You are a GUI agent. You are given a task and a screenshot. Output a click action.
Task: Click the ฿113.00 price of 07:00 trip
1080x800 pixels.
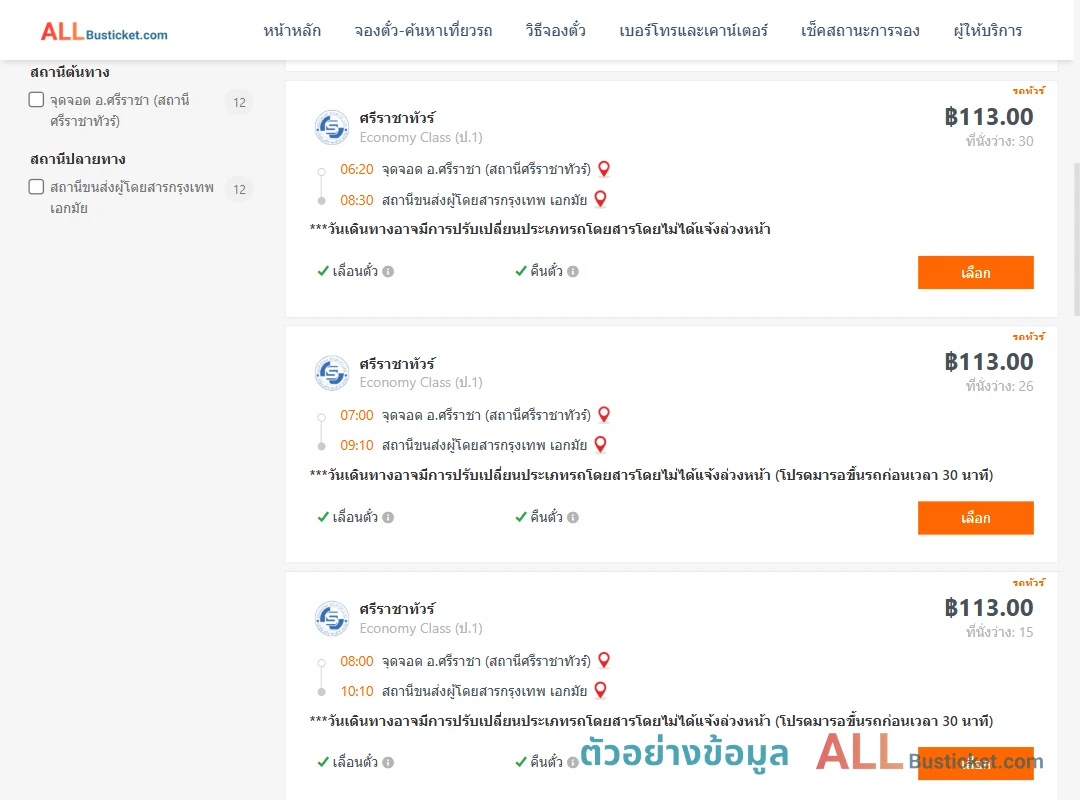click(x=989, y=362)
